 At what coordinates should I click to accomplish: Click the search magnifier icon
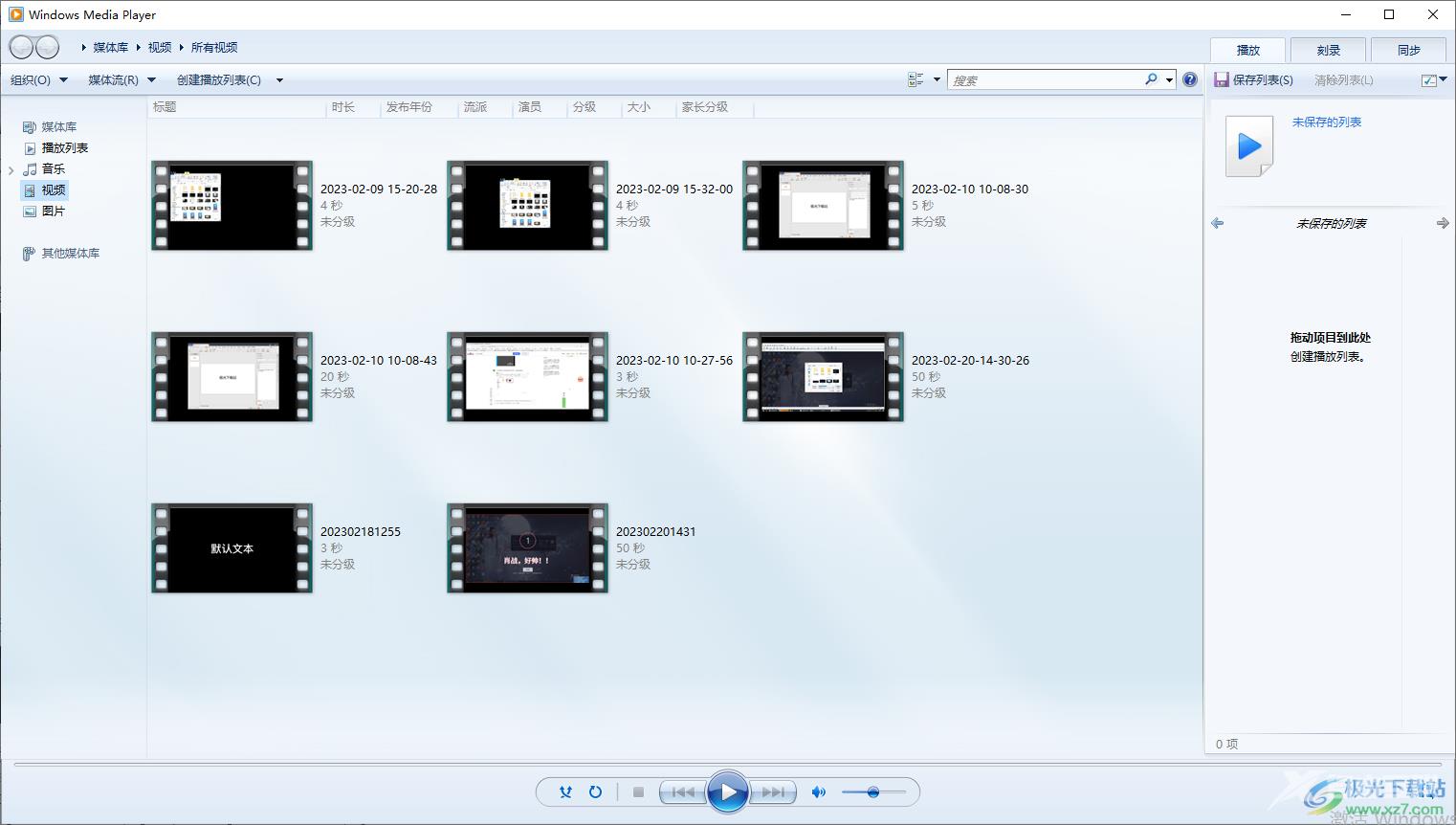click(x=1151, y=79)
